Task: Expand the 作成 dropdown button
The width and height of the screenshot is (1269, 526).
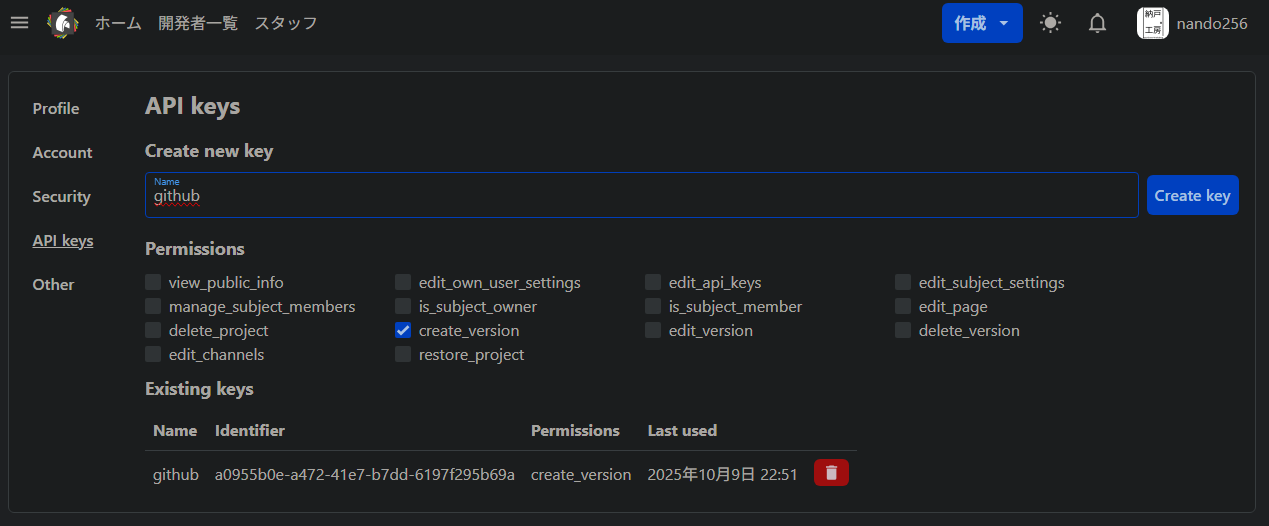Action: coord(981,23)
